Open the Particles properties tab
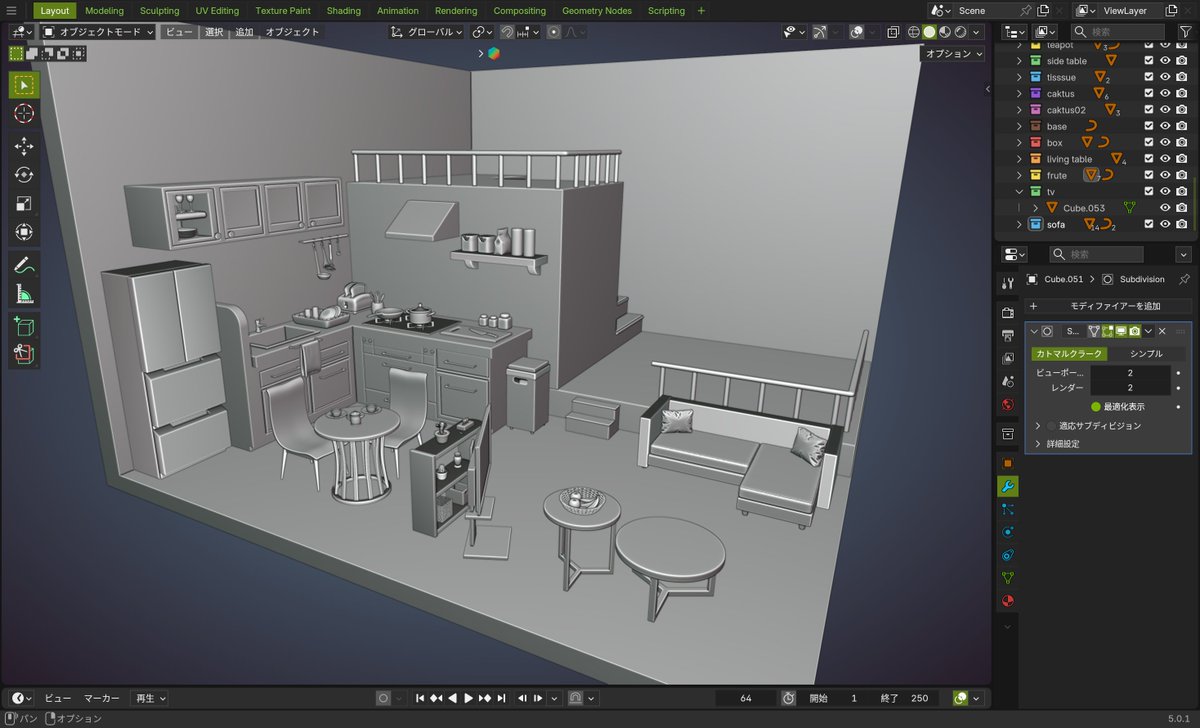This screenshot has width=1200, height=728. [x=1008, y=509]
